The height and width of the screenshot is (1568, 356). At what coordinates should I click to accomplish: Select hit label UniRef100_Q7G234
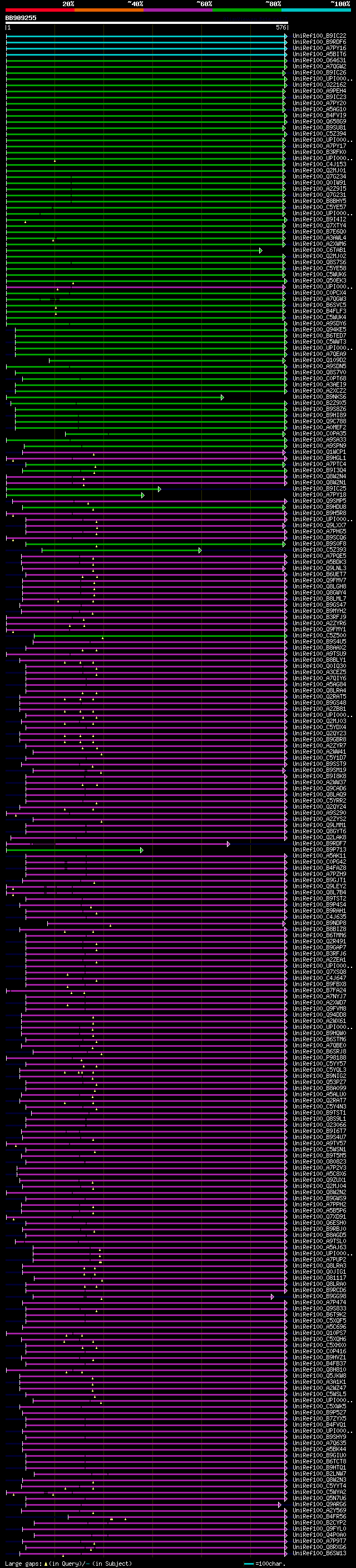pos(319,176)
